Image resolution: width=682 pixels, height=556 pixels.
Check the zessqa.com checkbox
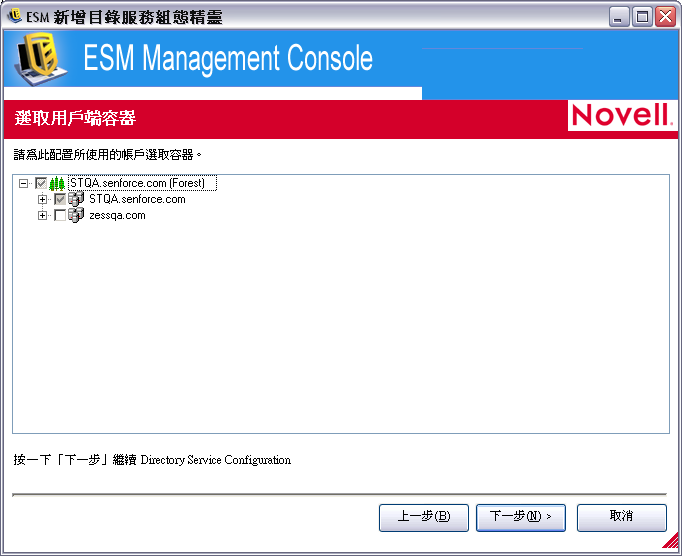pos(60,215)
